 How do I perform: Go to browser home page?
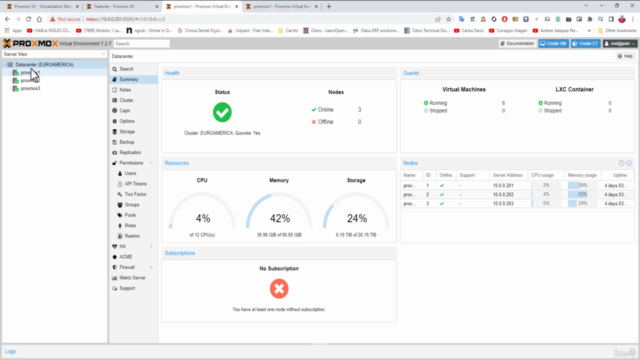point(39,19)
